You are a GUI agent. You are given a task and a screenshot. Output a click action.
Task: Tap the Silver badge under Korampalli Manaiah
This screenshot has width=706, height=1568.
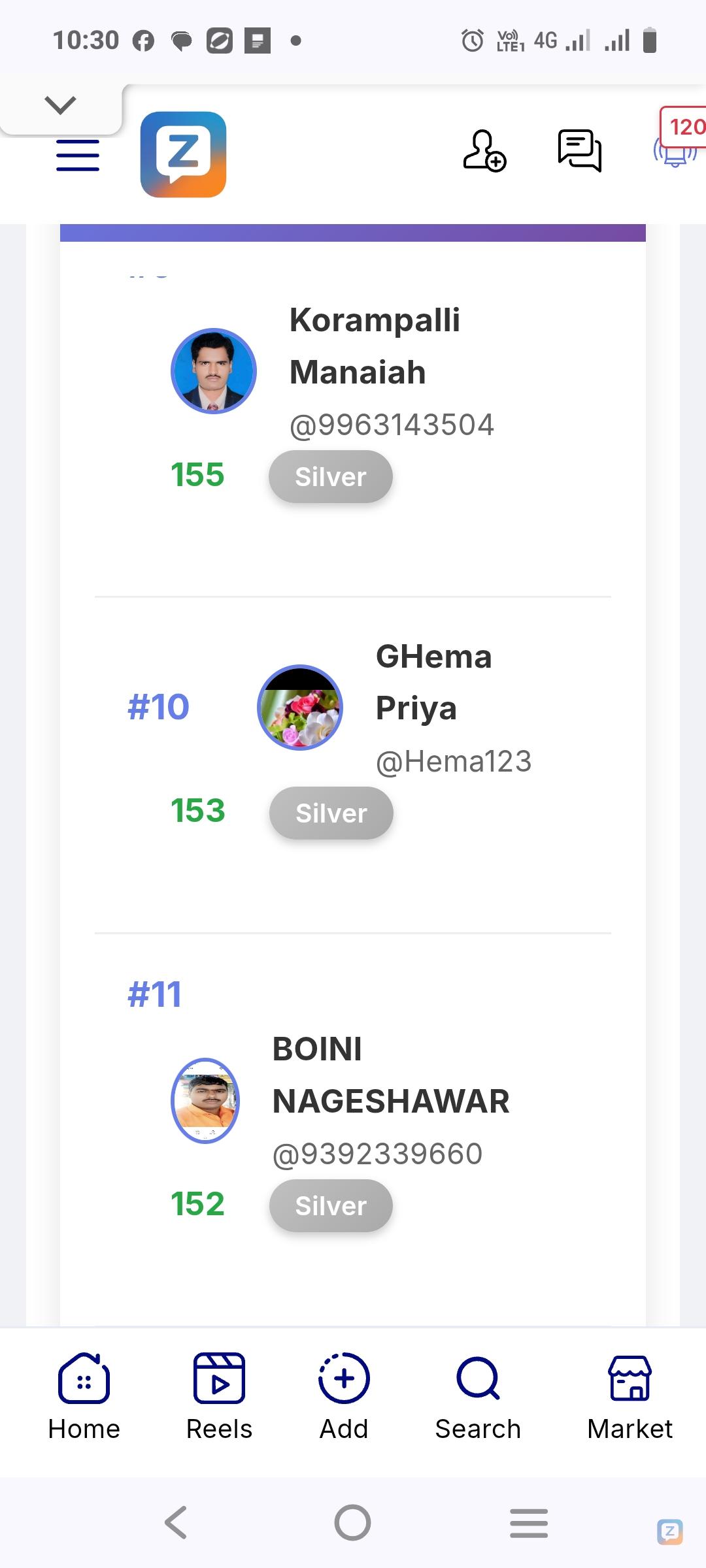(x=331, y=477)
